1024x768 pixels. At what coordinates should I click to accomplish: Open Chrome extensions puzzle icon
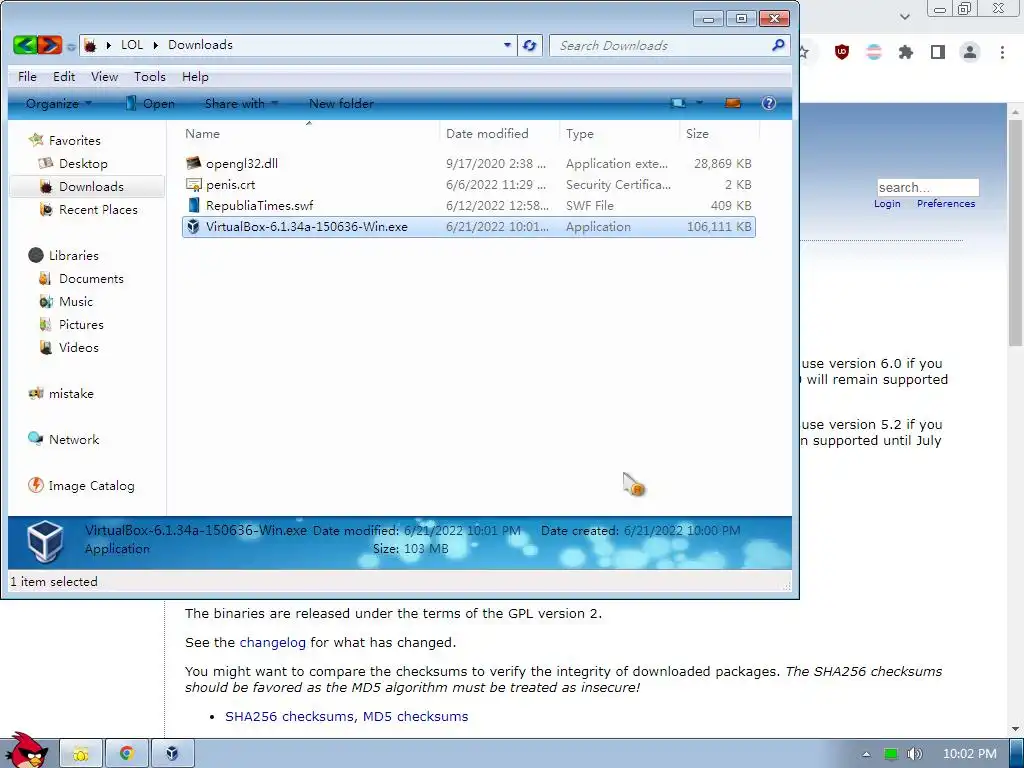tap(906, 52)
